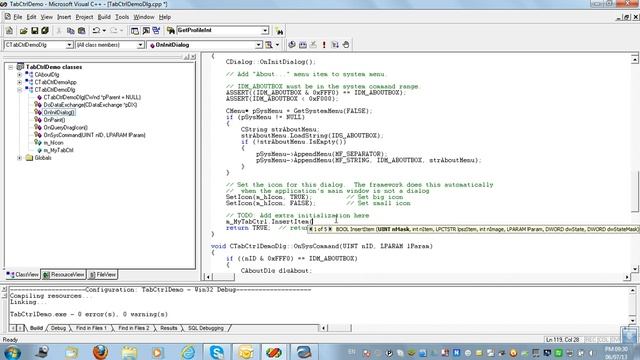The height and width of the screenshot is (360, 640).
Task: Switch to the Find in Files 1 tab
Action: pos(91,328)
